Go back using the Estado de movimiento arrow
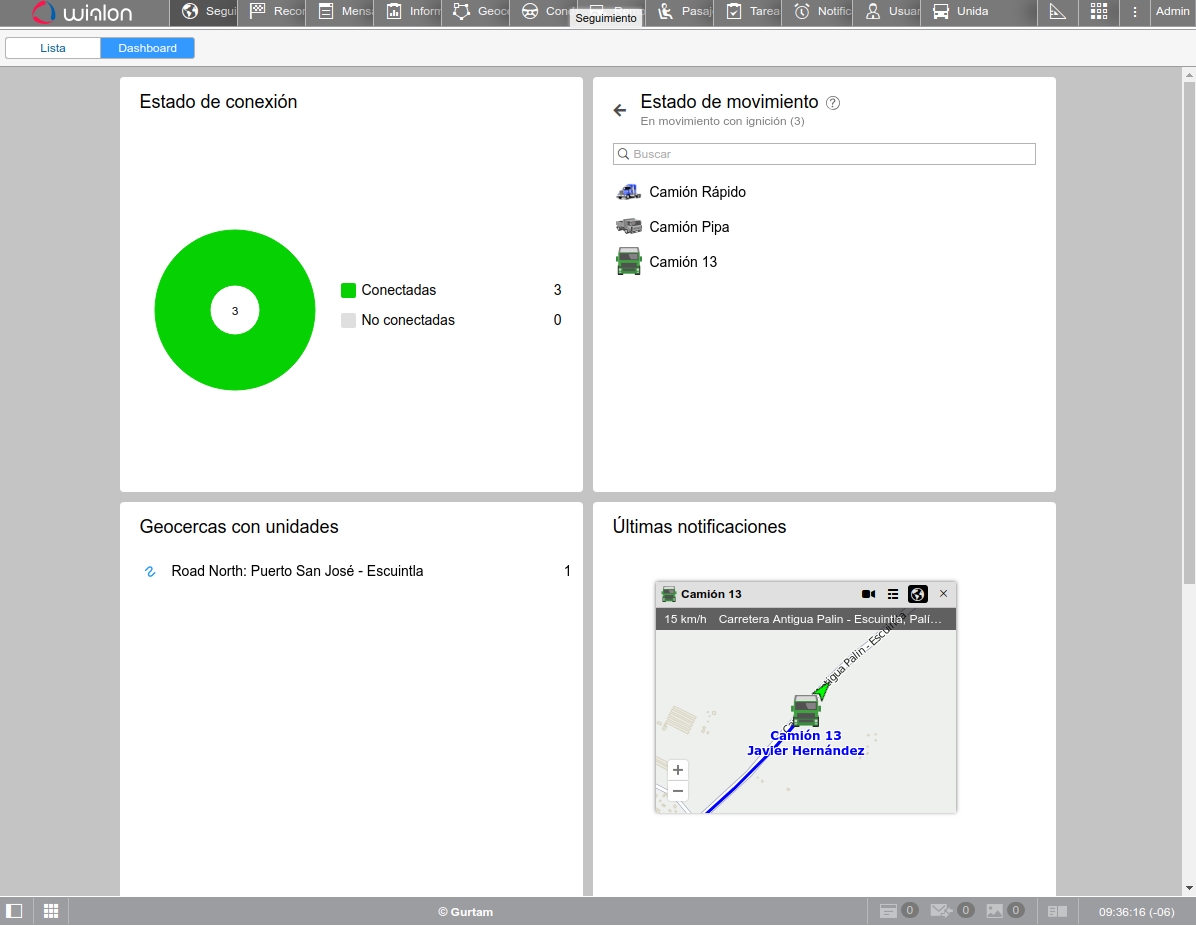Screen dimensions: 1196x926 coord(620,110)
